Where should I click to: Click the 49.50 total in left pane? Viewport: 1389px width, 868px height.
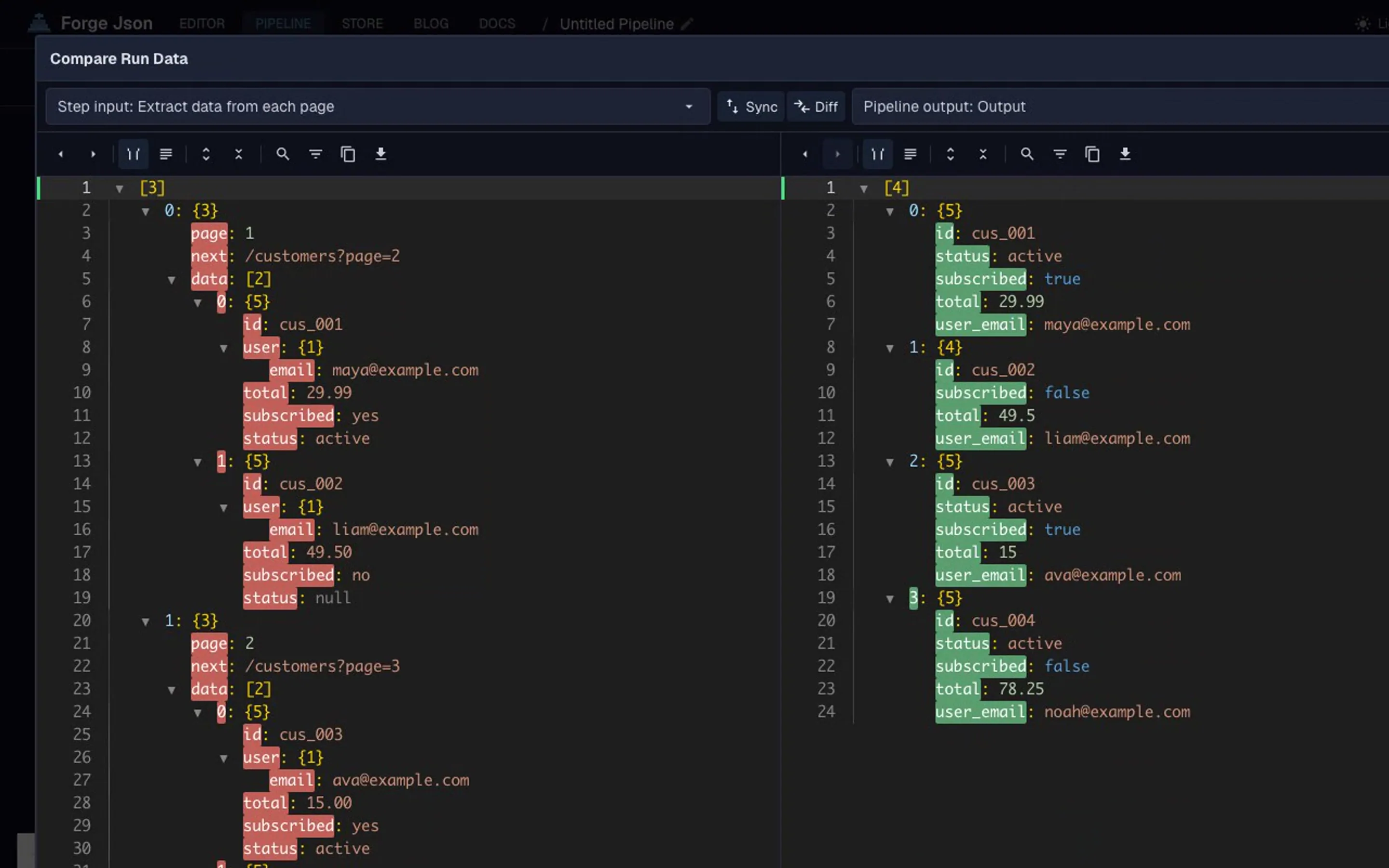329,552
